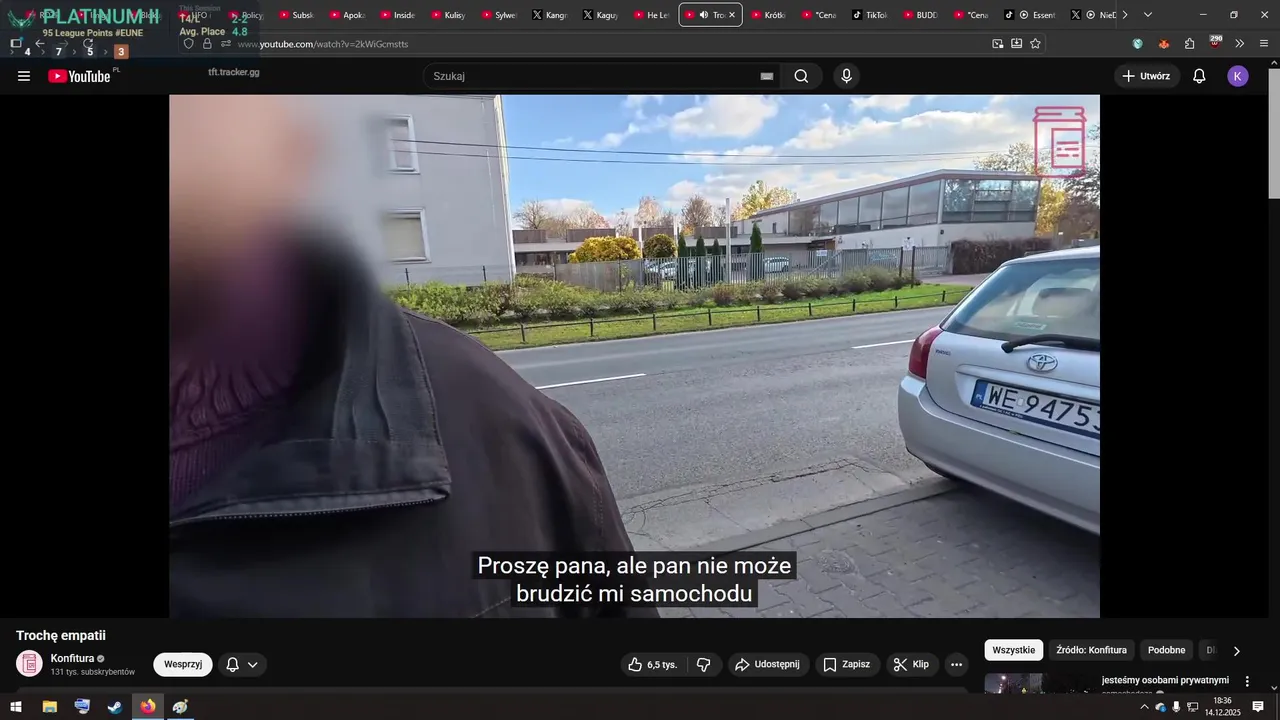Select the Wszystkie filter chip

[1014, 650]
